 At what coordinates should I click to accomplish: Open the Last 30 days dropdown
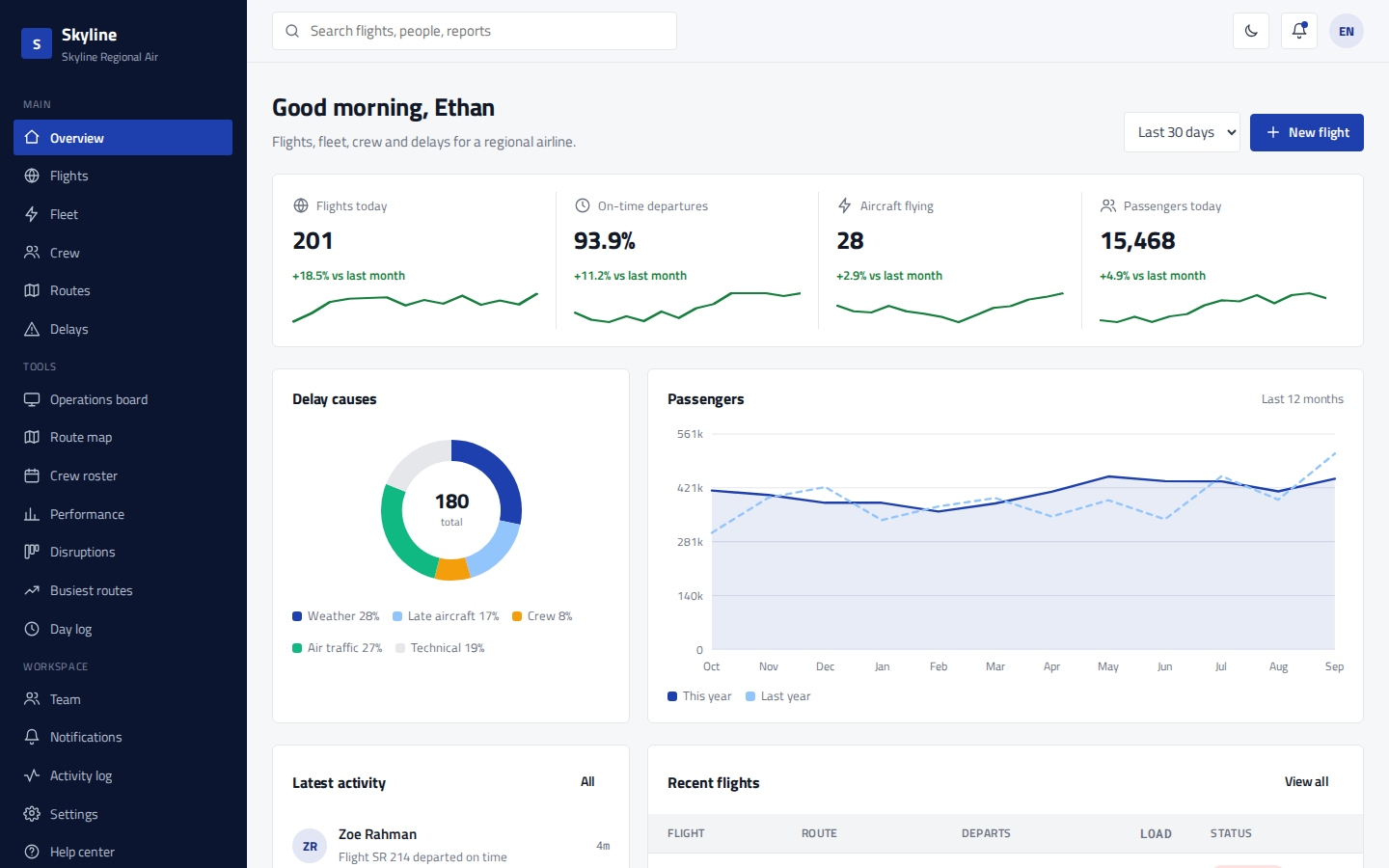pyautogui.click(x=1182, y=132)
